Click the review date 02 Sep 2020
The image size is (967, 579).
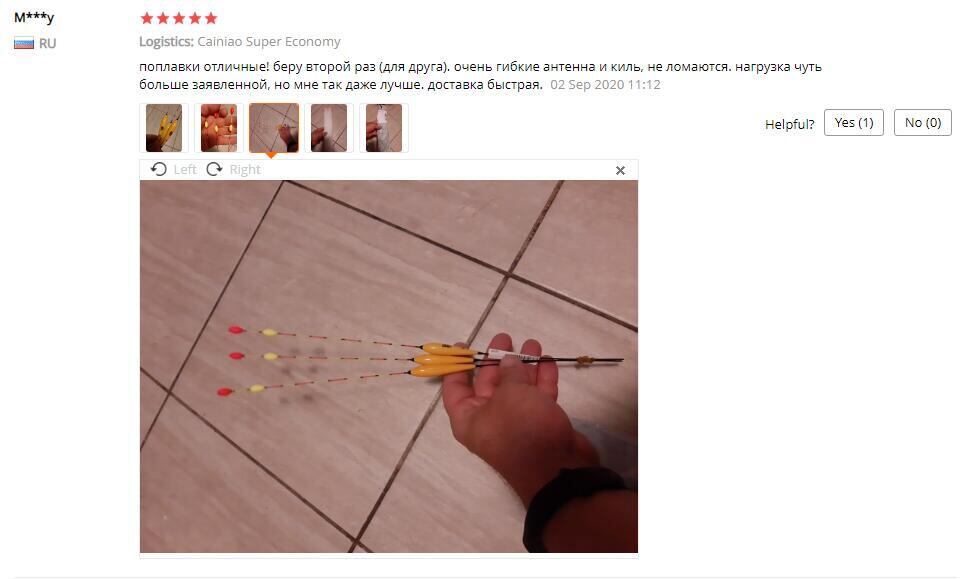click(605, 84)
